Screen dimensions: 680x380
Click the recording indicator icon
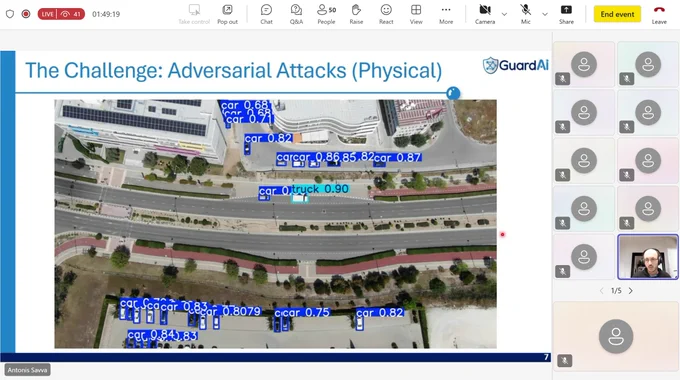(x=26, y=14)
